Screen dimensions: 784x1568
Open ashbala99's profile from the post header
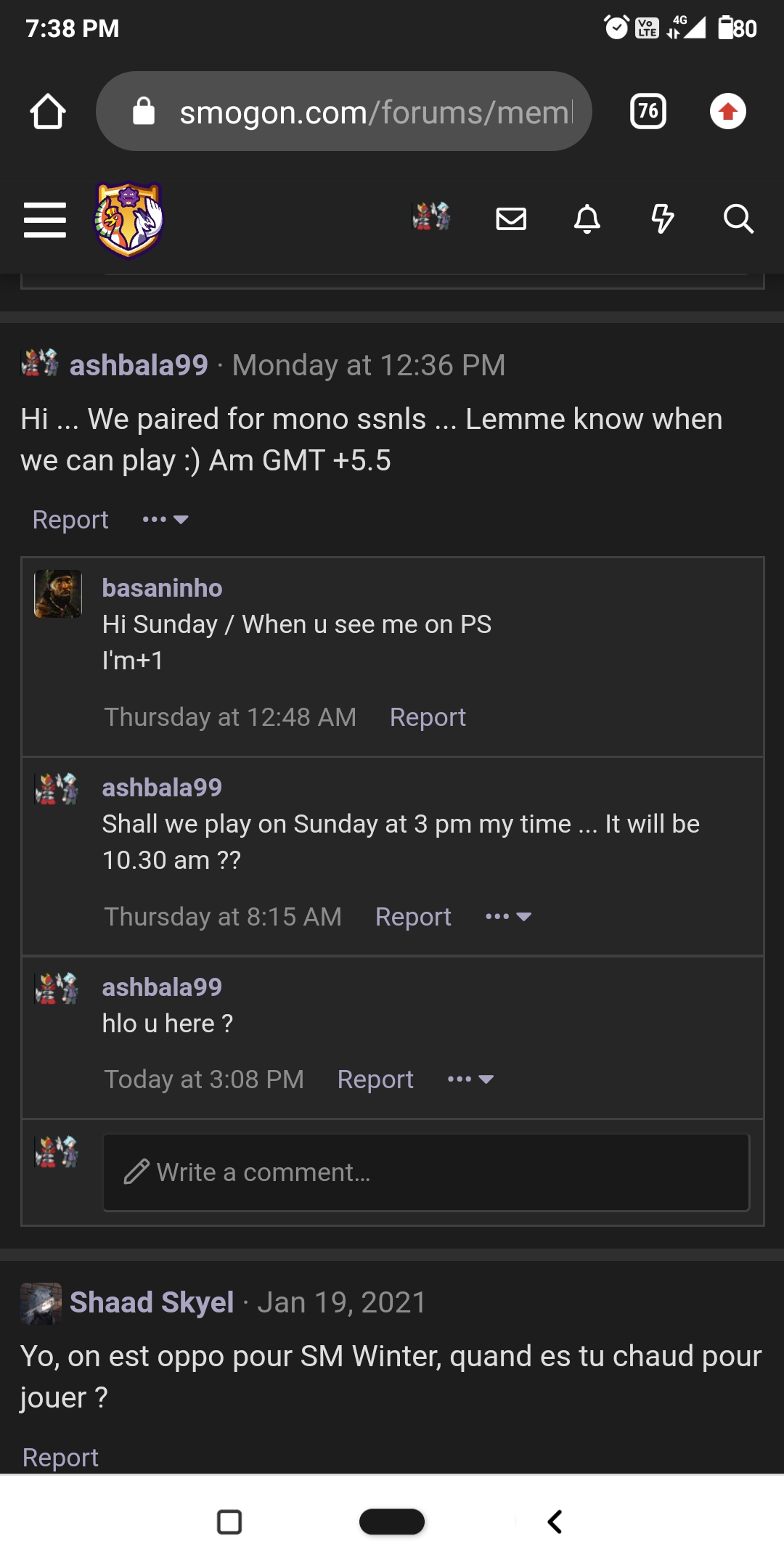pos(139,365)
